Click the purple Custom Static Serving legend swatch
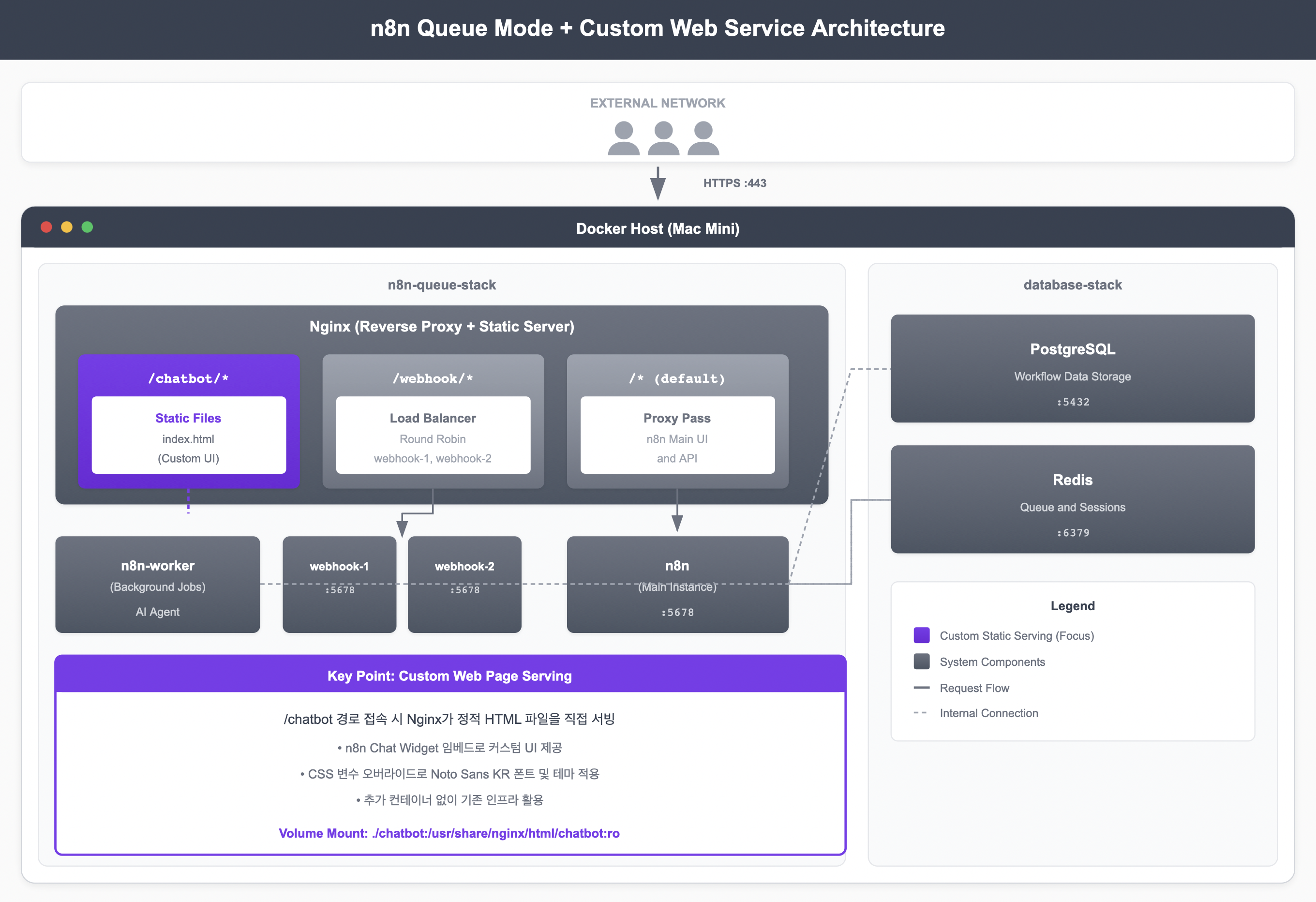This screenshot has width=1316, height=902. (921, 635)
